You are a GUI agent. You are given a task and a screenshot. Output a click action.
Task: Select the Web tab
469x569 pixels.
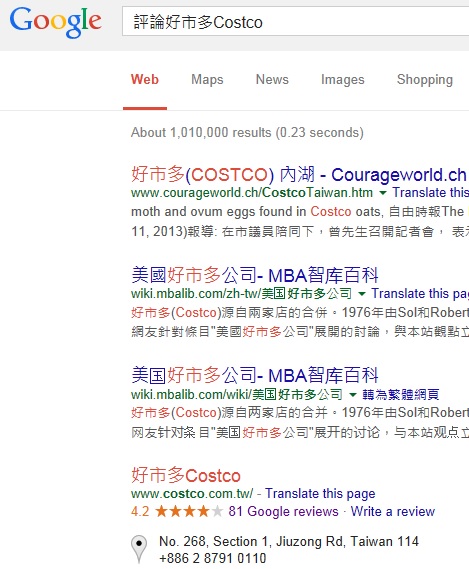[145, 79]
